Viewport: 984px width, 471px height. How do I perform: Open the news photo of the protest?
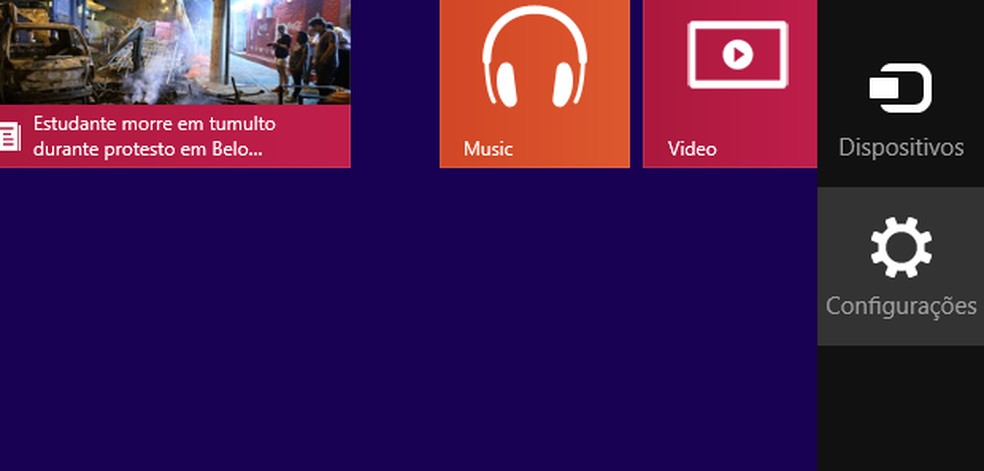tap(175, 52)
